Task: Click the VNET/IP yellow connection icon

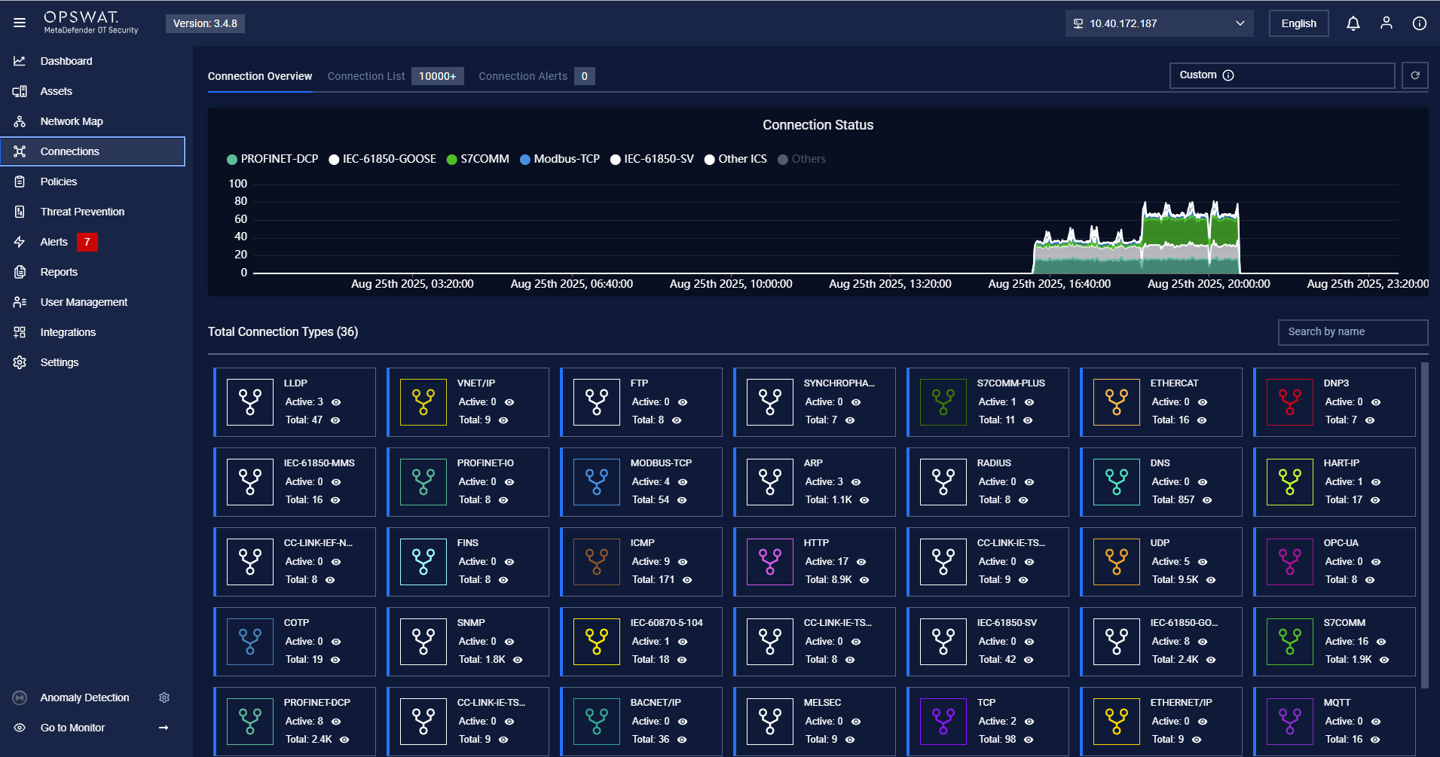Action: [x=423, y=402]
